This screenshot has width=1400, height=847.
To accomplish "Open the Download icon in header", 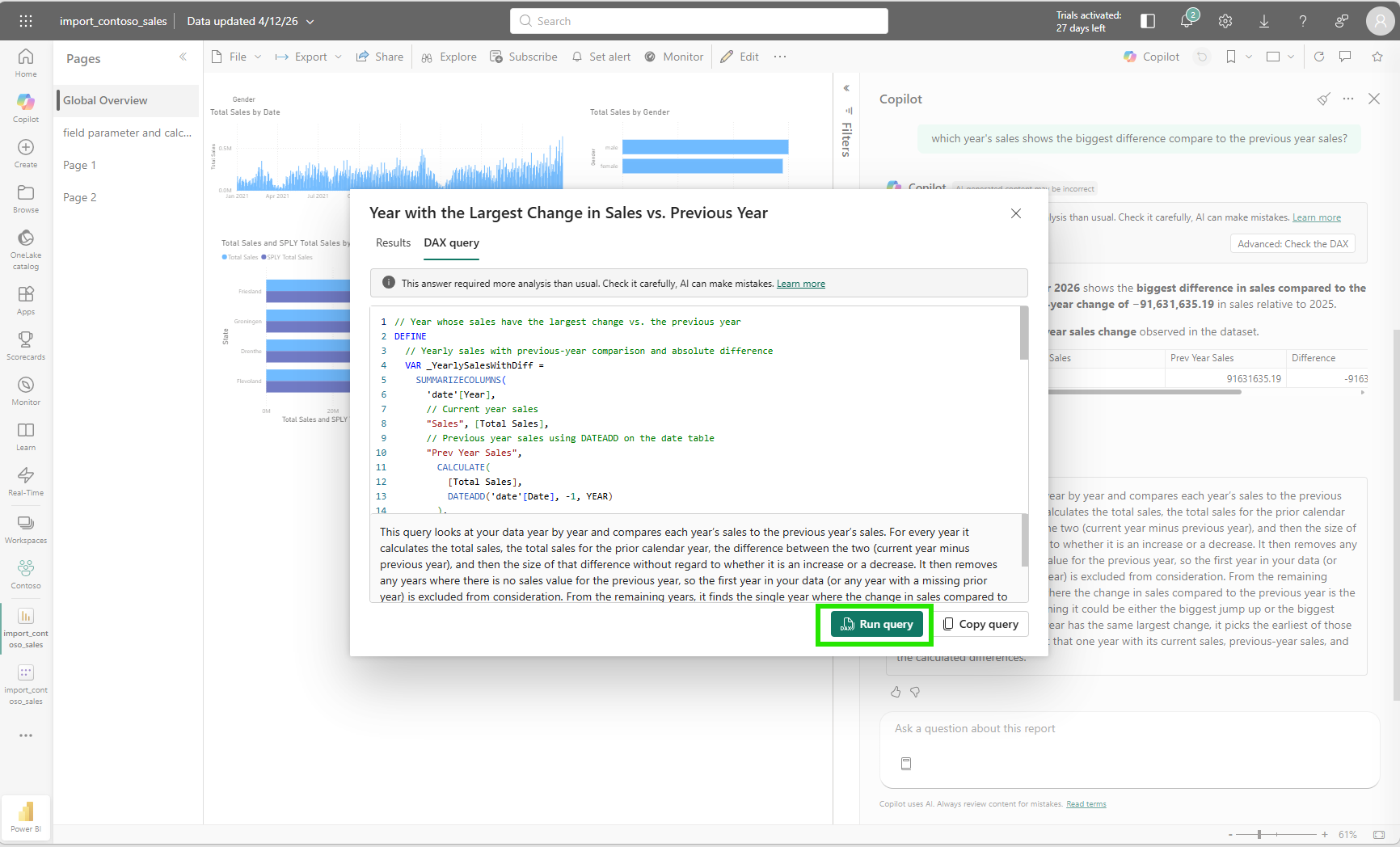I will pos(1264,21).
